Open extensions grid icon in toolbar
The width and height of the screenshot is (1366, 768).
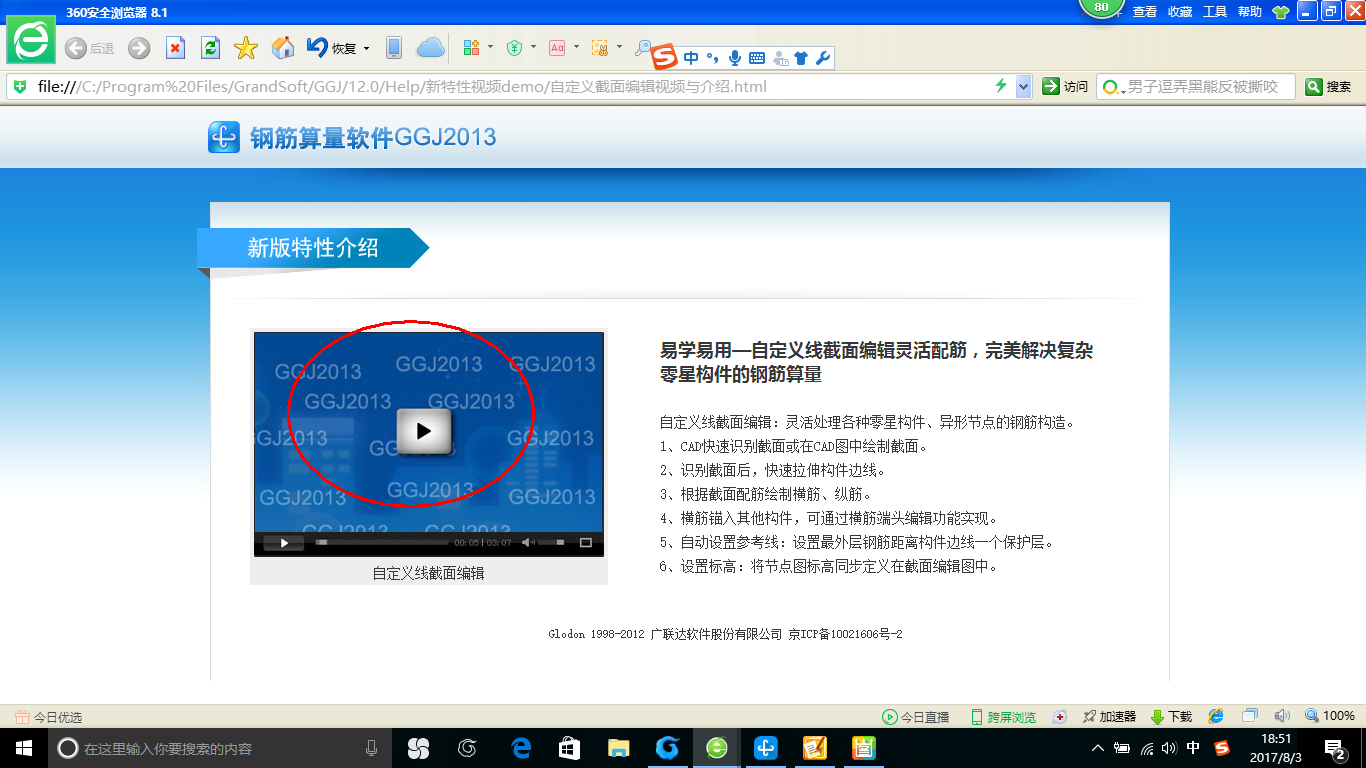coord(472,47)
